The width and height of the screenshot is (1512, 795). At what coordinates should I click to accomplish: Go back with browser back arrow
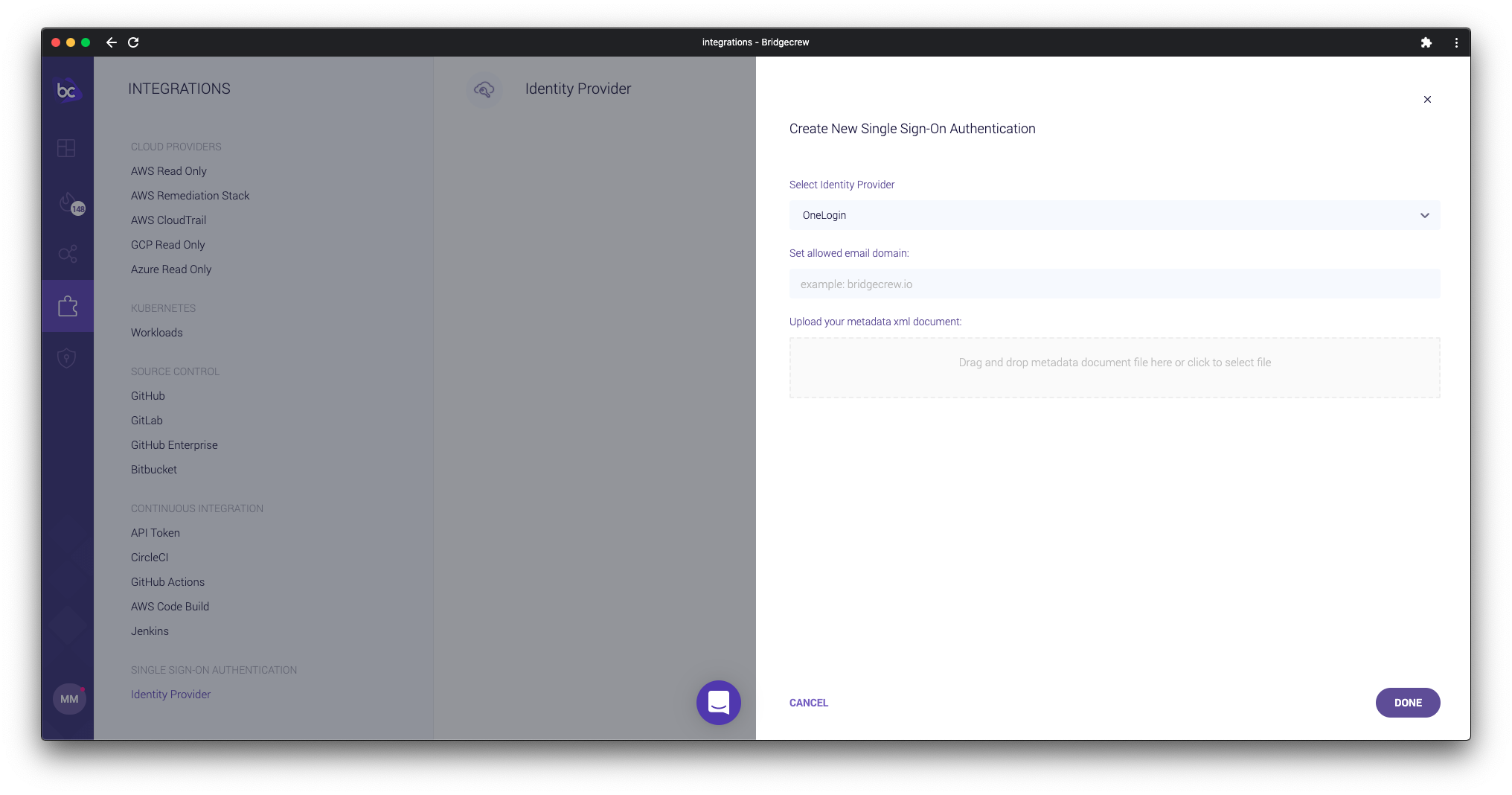point(112,42)
